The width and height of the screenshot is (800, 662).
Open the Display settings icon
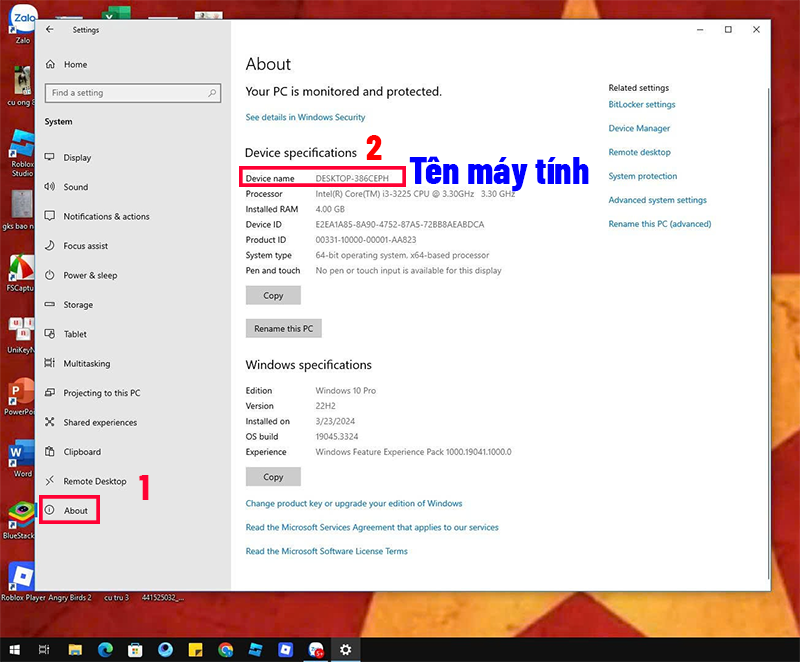[x=49, y=157]
